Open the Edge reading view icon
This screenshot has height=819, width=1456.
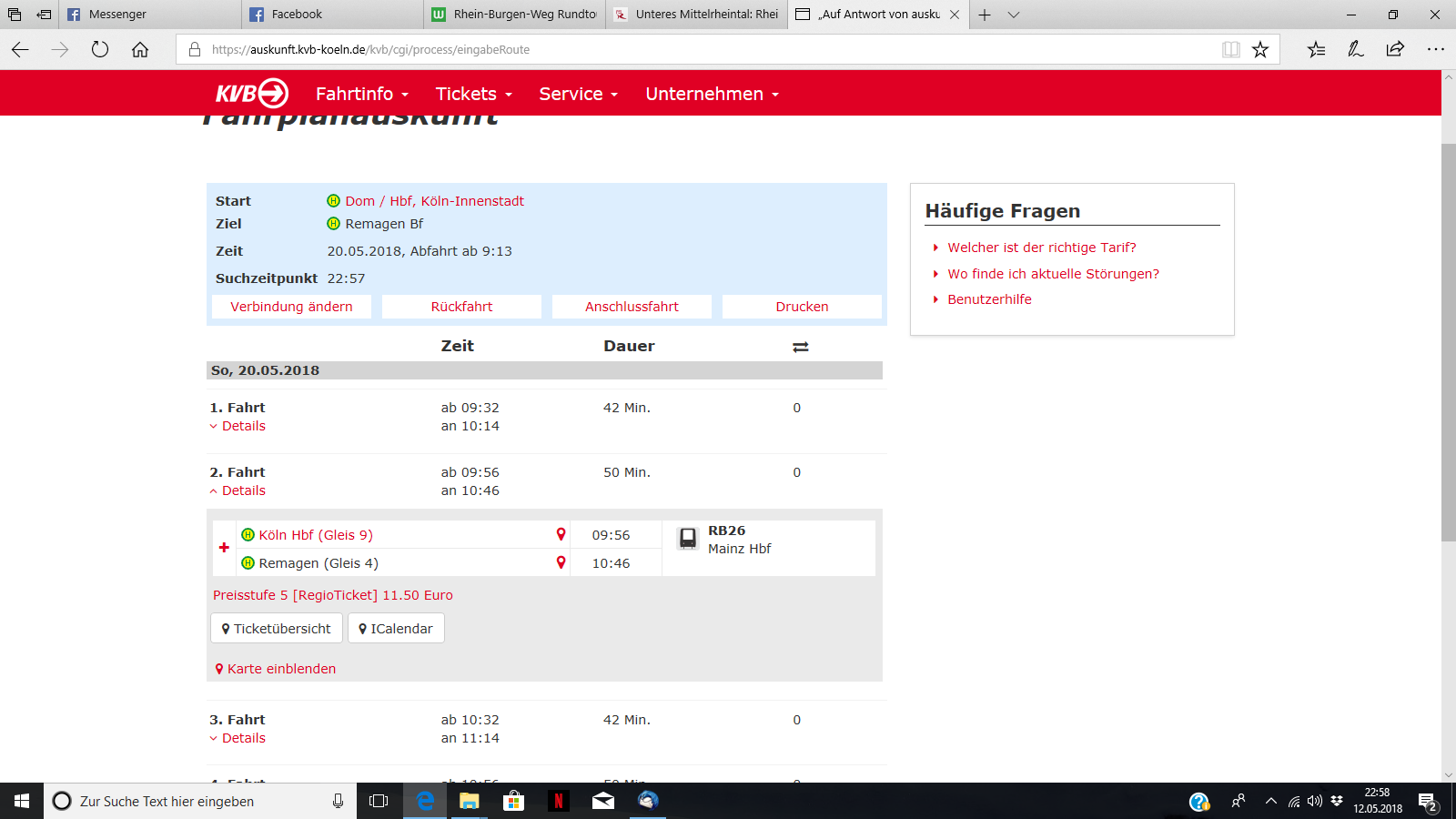point(1230,50)
